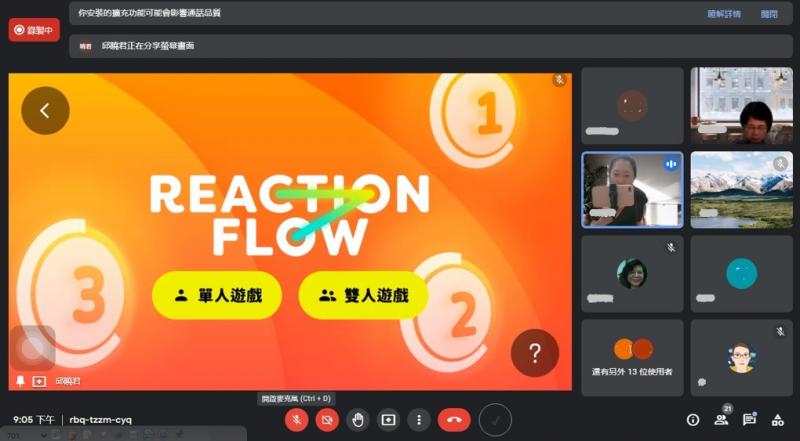The image size is (800, 441).
Task: Open the question mark help button
Action: click(535, 353)
